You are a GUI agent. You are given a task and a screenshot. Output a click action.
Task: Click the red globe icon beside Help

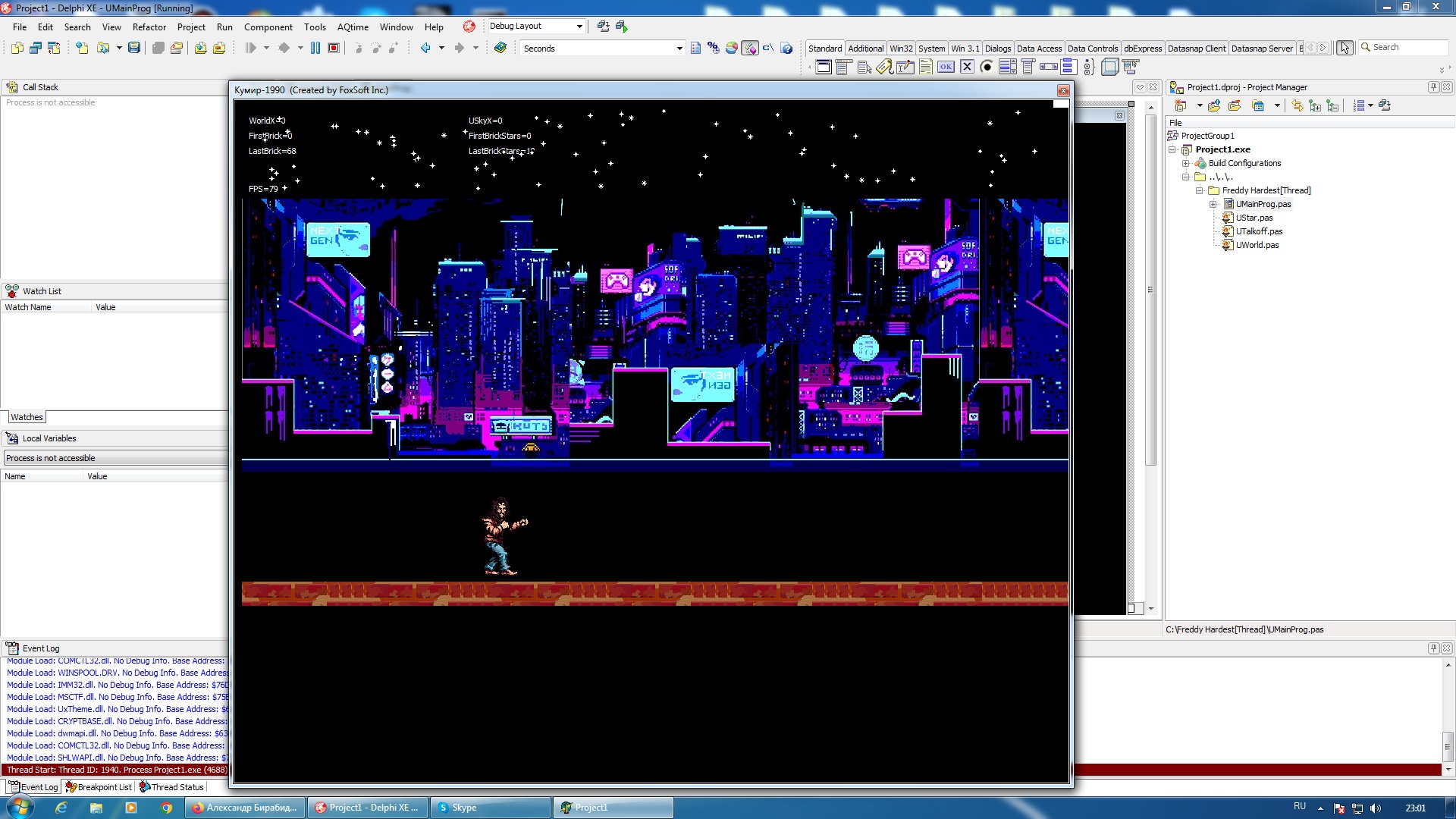point(469,27)
